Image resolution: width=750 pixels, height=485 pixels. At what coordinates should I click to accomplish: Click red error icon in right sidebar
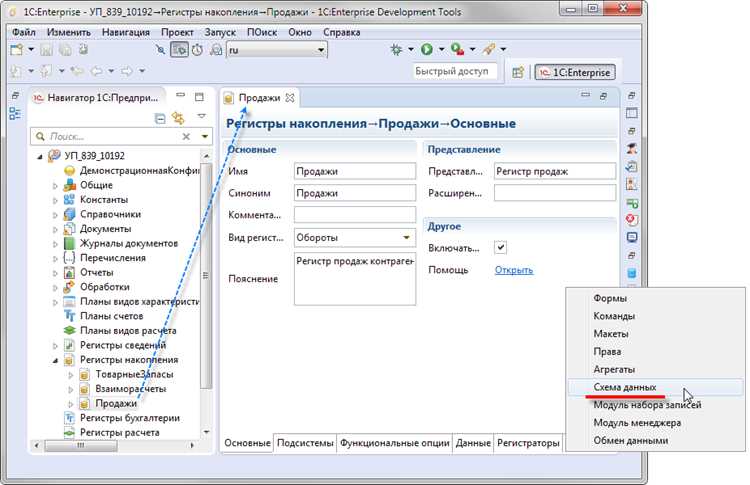click(632, 220)
